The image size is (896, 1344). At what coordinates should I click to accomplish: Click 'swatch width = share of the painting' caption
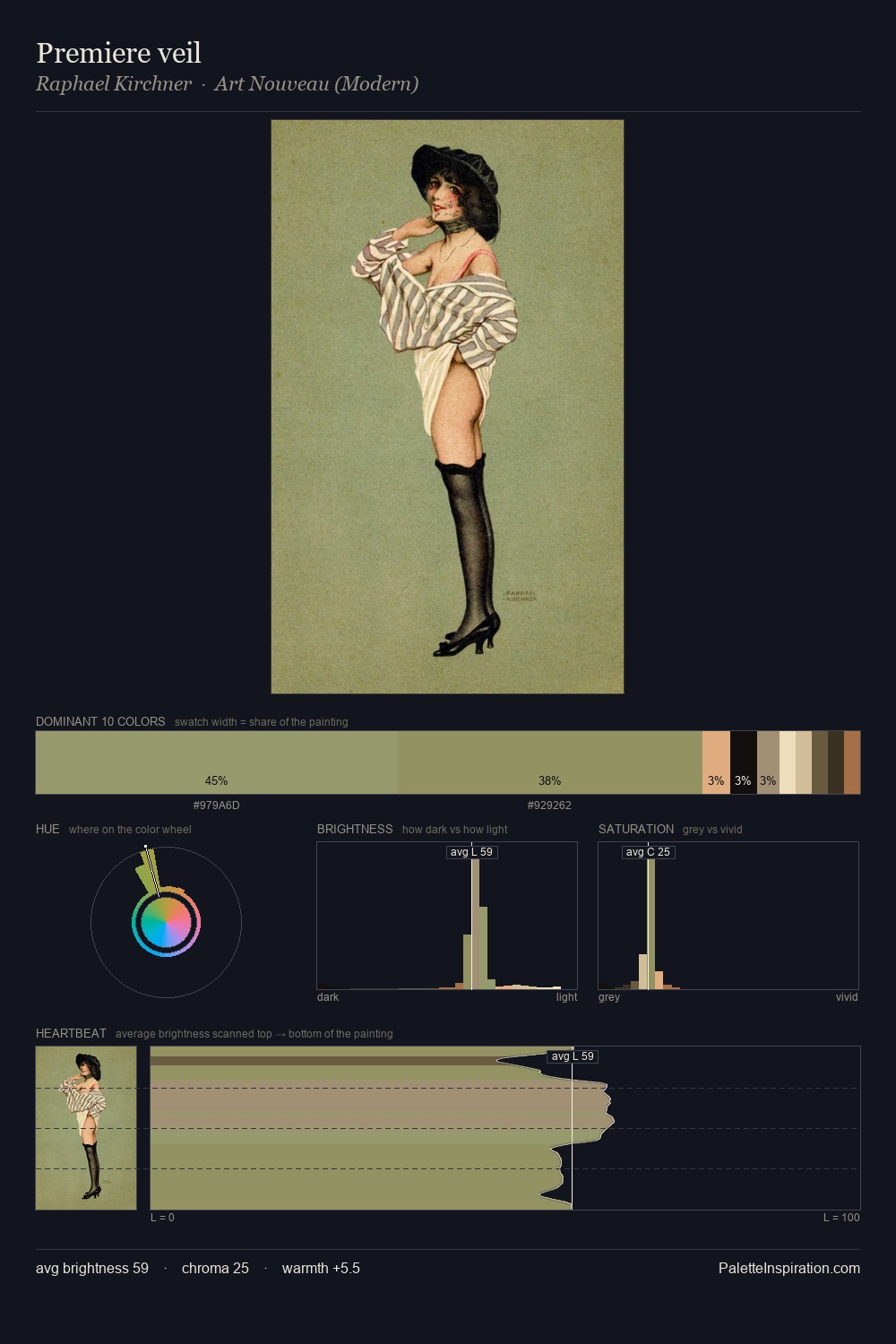coord(262,722)
